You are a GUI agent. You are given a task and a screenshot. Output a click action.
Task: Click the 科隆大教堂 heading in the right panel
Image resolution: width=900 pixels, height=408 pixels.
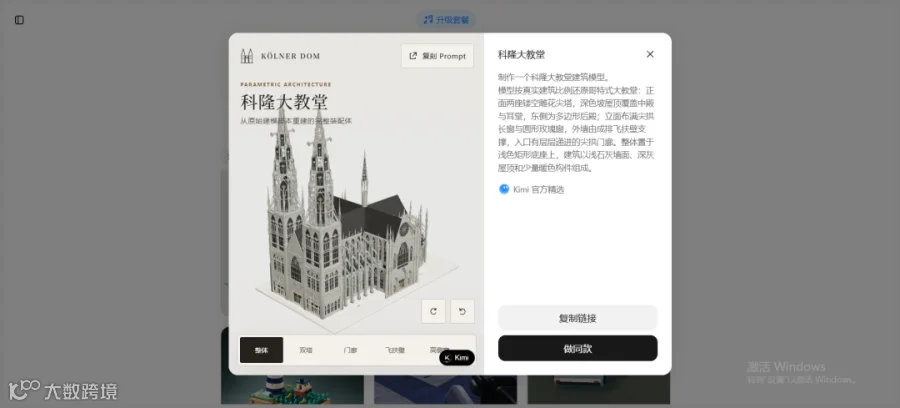(x=521, y=55)
